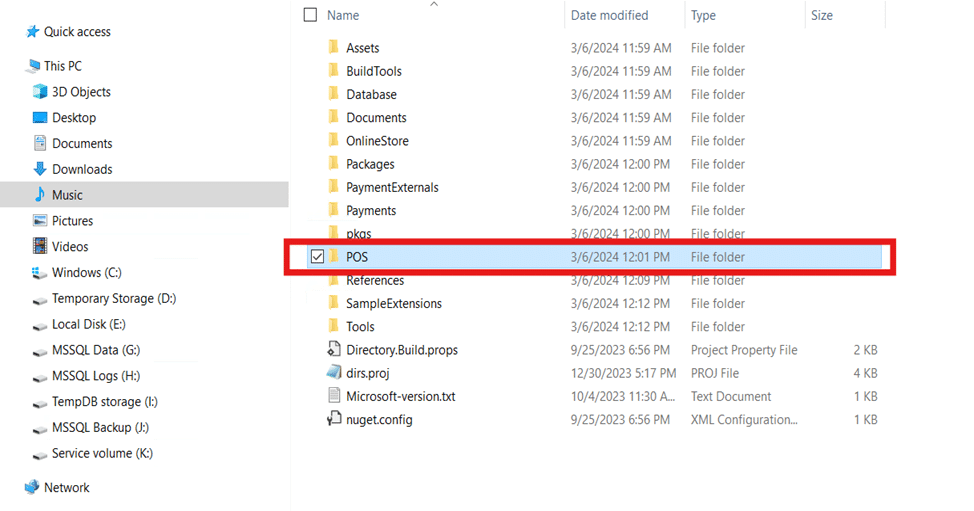
Task: Sort files by Name column
Action: coord(343,15)
